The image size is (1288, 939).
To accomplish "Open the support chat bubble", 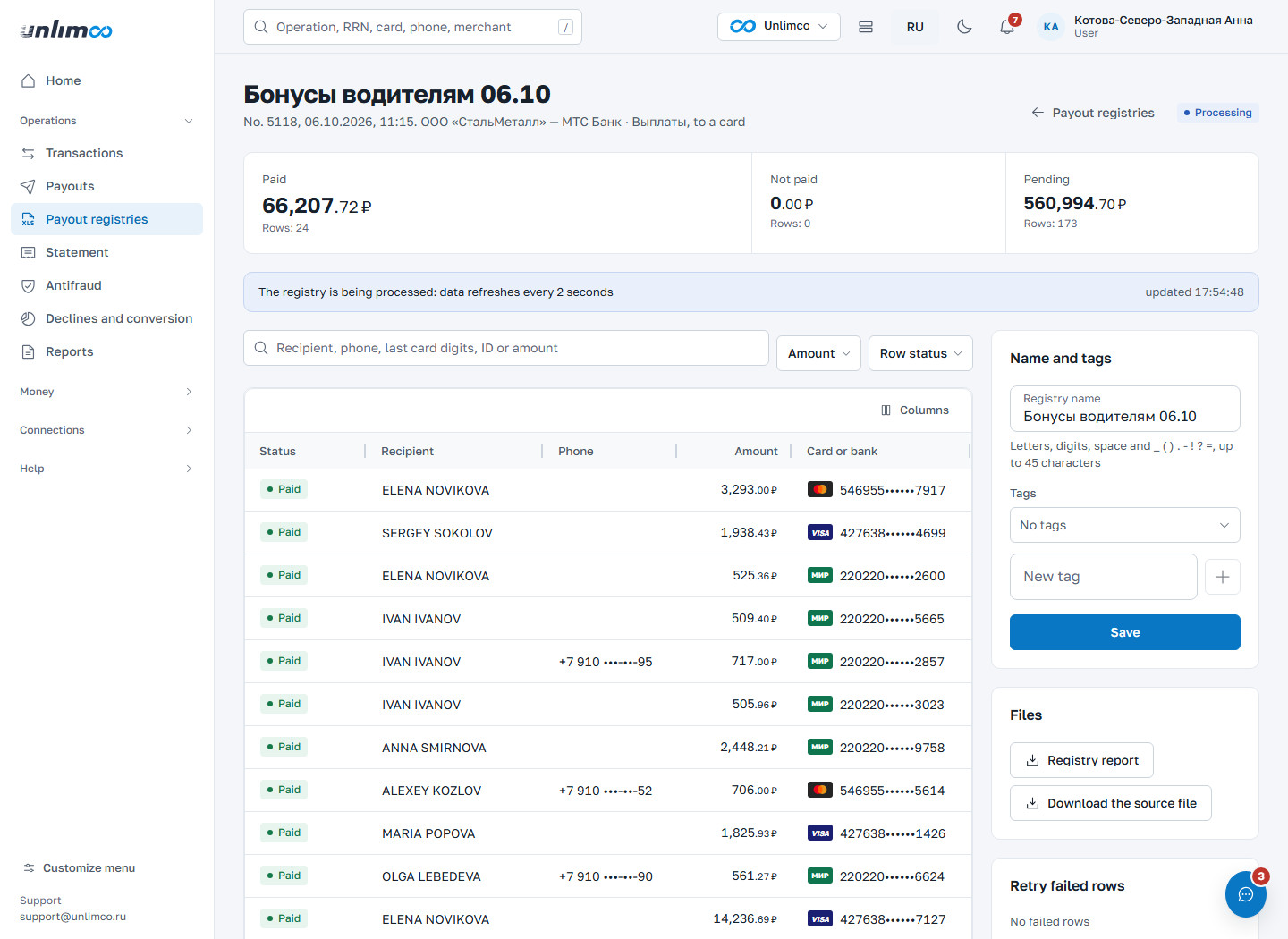I will coord(1246,894).
